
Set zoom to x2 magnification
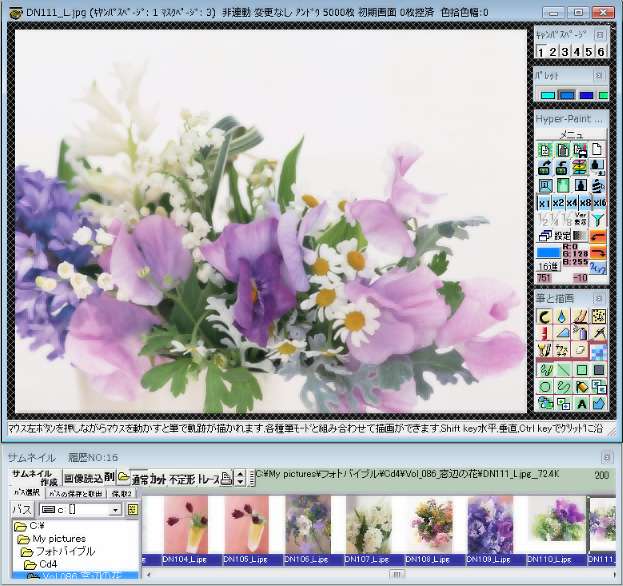click(558, 202)
